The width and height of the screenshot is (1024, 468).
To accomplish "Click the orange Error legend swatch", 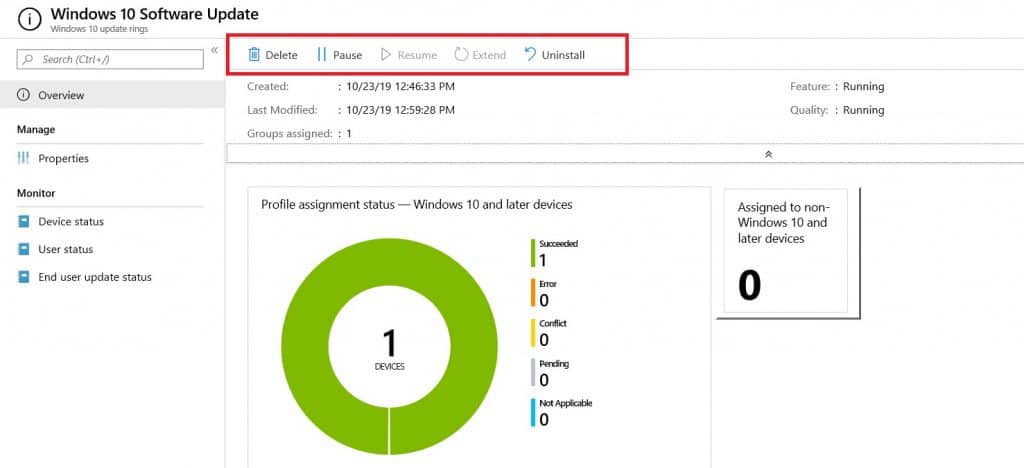I will [x=533, y=293].
